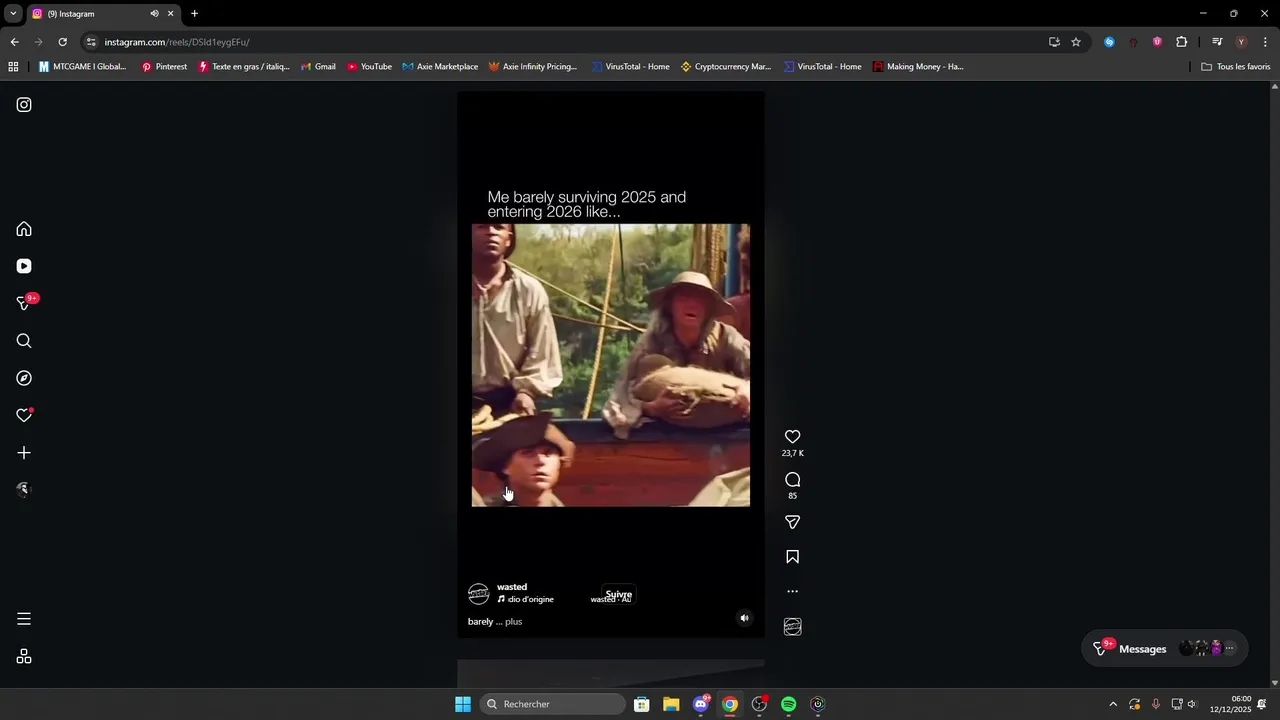Open media controls icon
This screenshot has height=720, width=1280.
tap(1217, 42)
